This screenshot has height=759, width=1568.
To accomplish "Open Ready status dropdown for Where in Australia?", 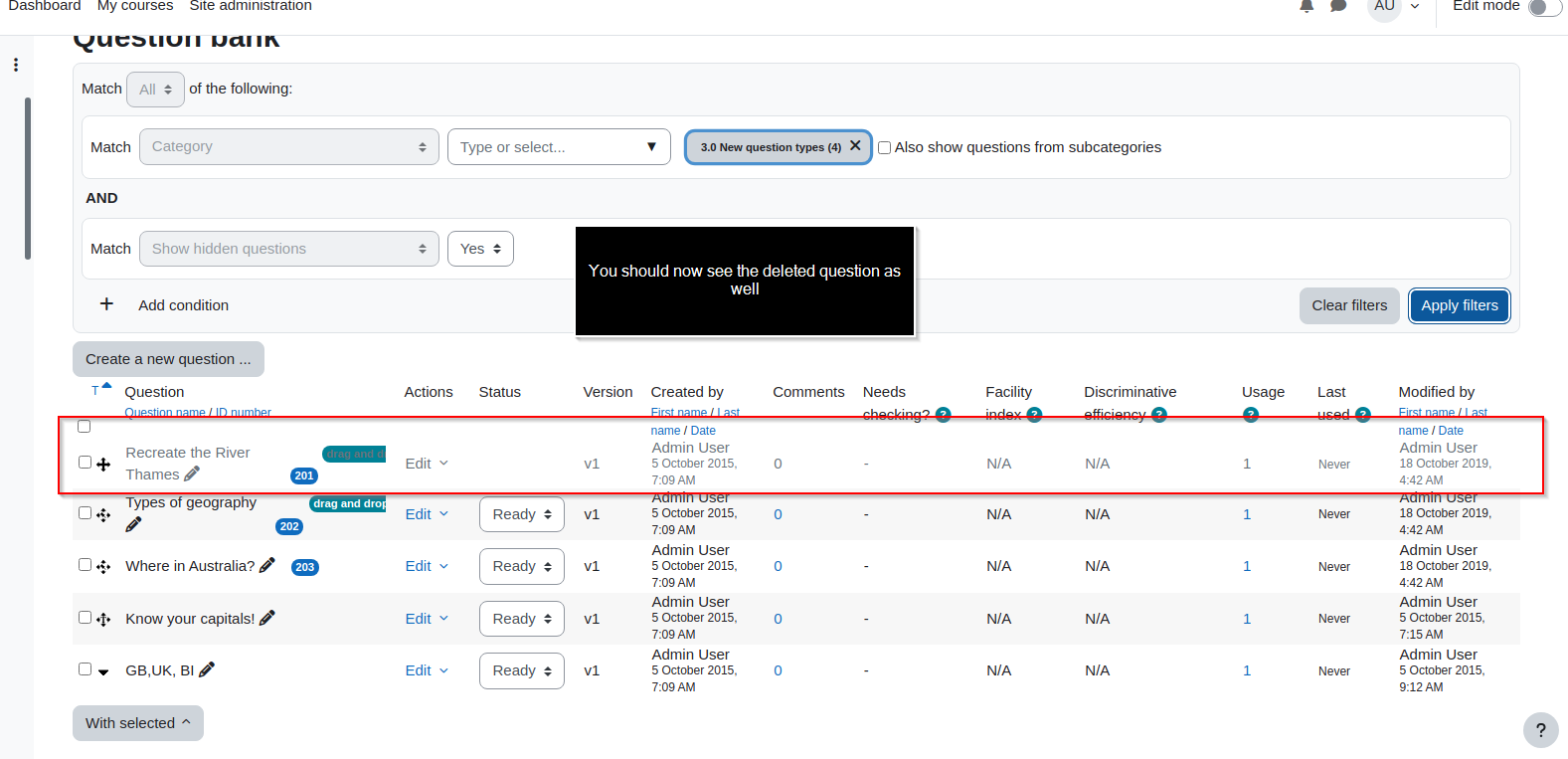I will pyautogui.click(x=522, y=566).
